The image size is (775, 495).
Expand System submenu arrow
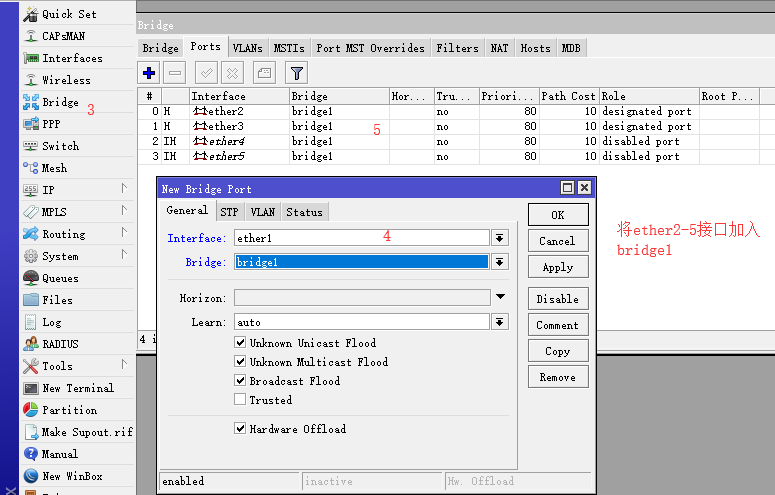coord(124,255)
